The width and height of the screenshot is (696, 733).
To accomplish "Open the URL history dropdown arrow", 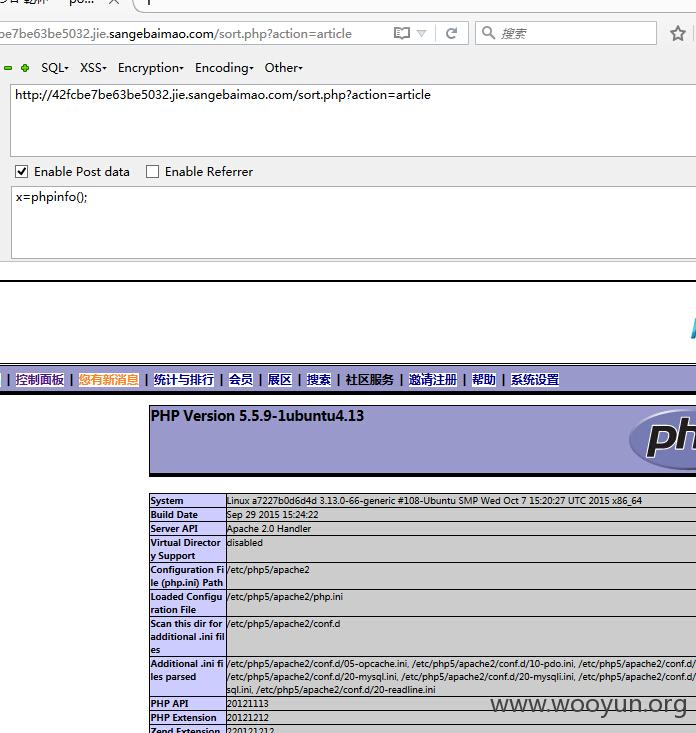I will (422, 33).
